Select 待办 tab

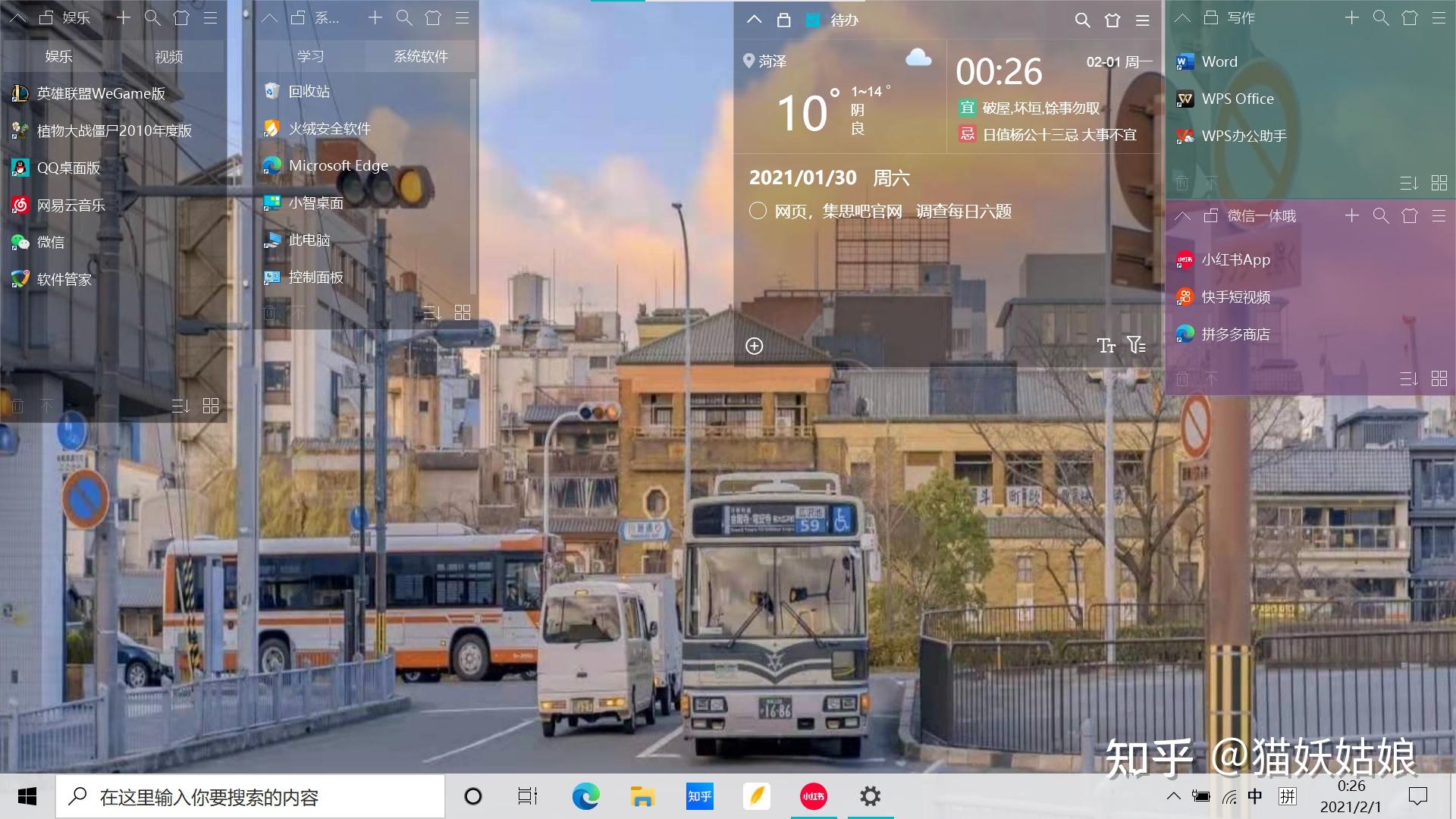point(845,19)
